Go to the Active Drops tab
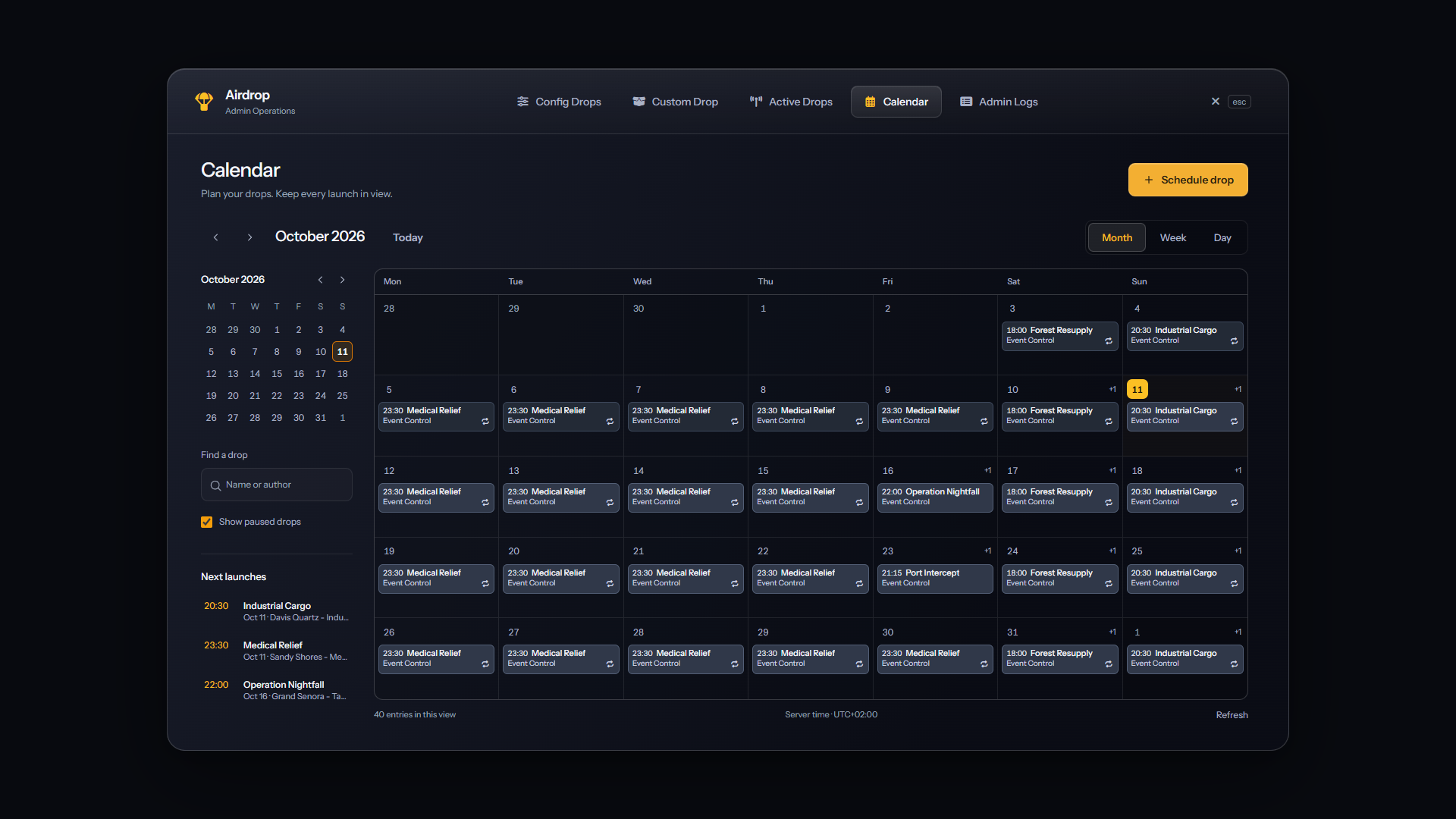1456x819 pixels. tap(791, 102)
